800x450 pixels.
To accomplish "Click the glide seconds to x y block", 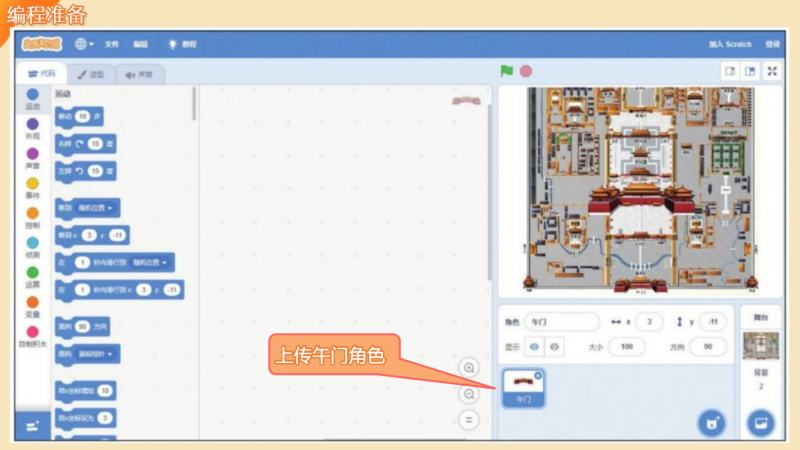I will tap(119, 290).
